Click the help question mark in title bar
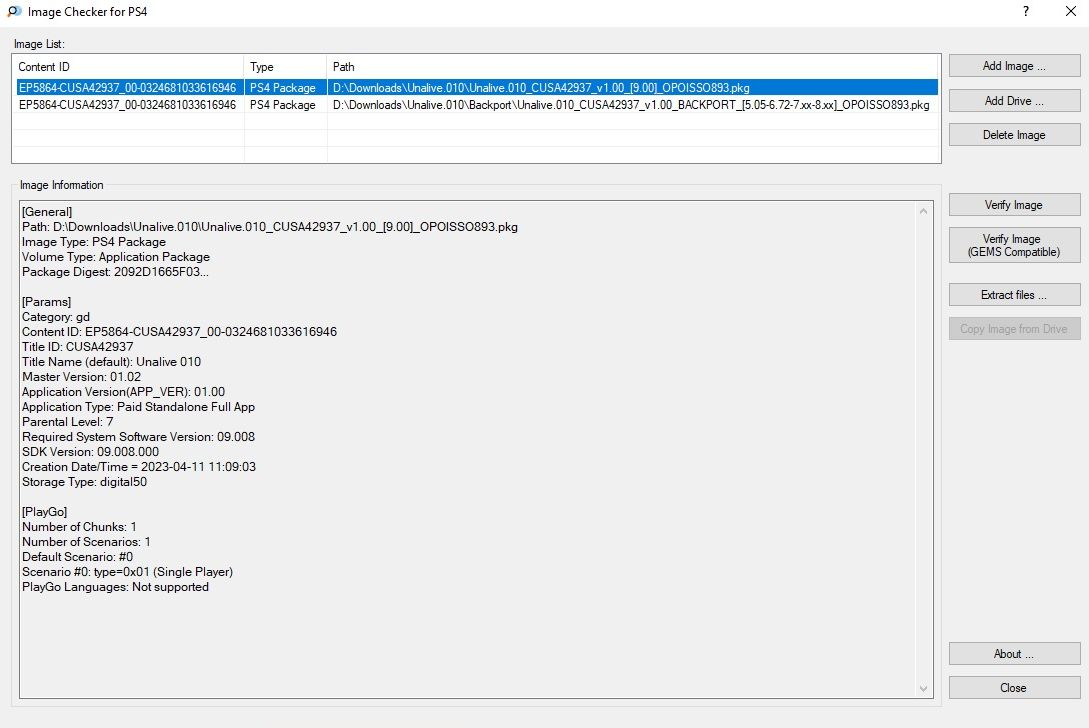Screen dimensions: 1089x728 tap(1026, 11)
